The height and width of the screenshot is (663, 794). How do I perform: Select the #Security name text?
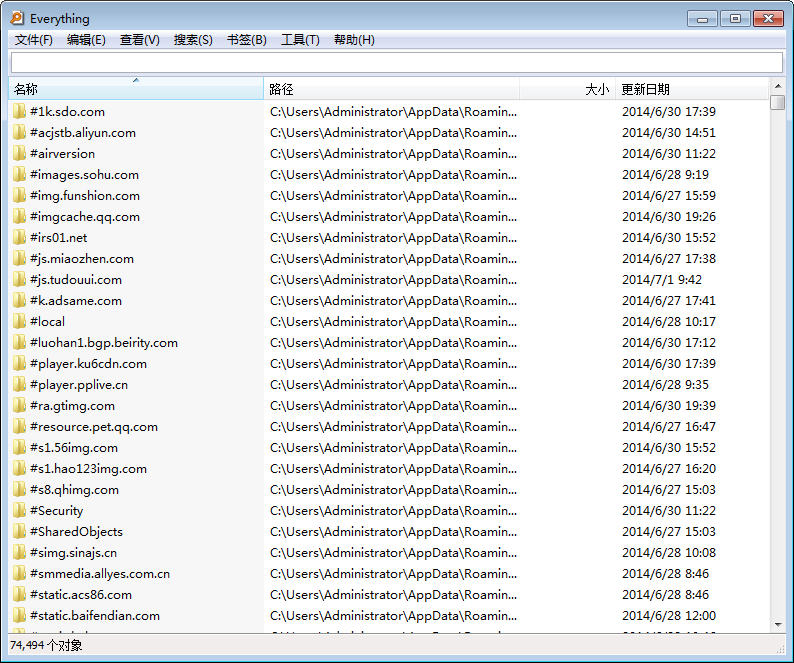coord(56,511)
